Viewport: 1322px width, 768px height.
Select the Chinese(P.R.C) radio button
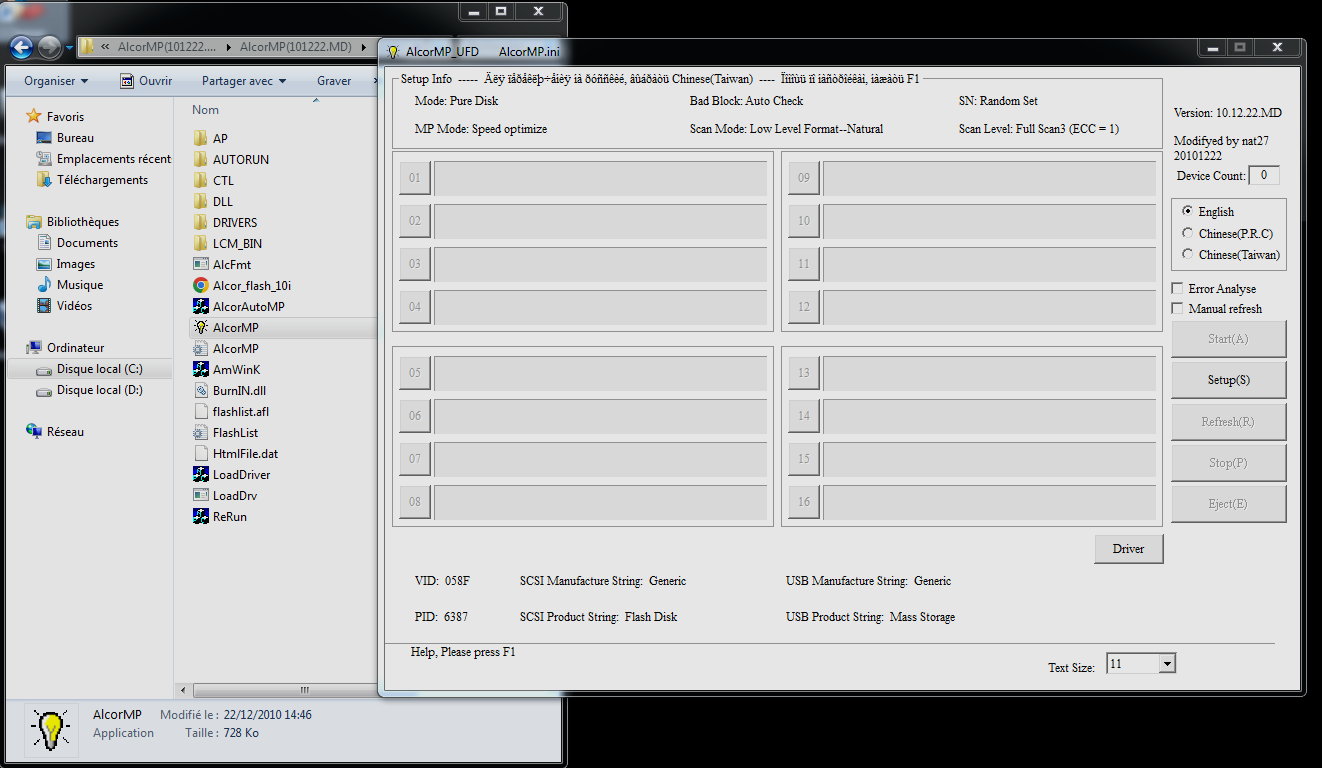click(1187, 233)
